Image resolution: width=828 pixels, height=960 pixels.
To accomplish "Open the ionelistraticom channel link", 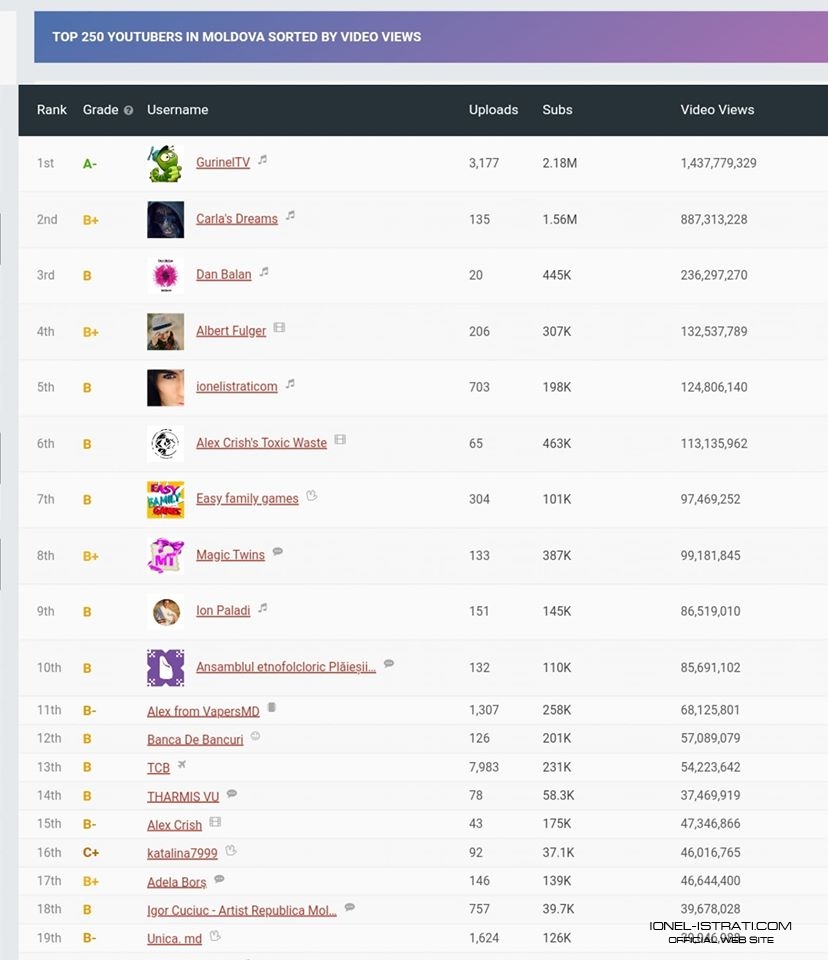I will (x=237, y=387).
